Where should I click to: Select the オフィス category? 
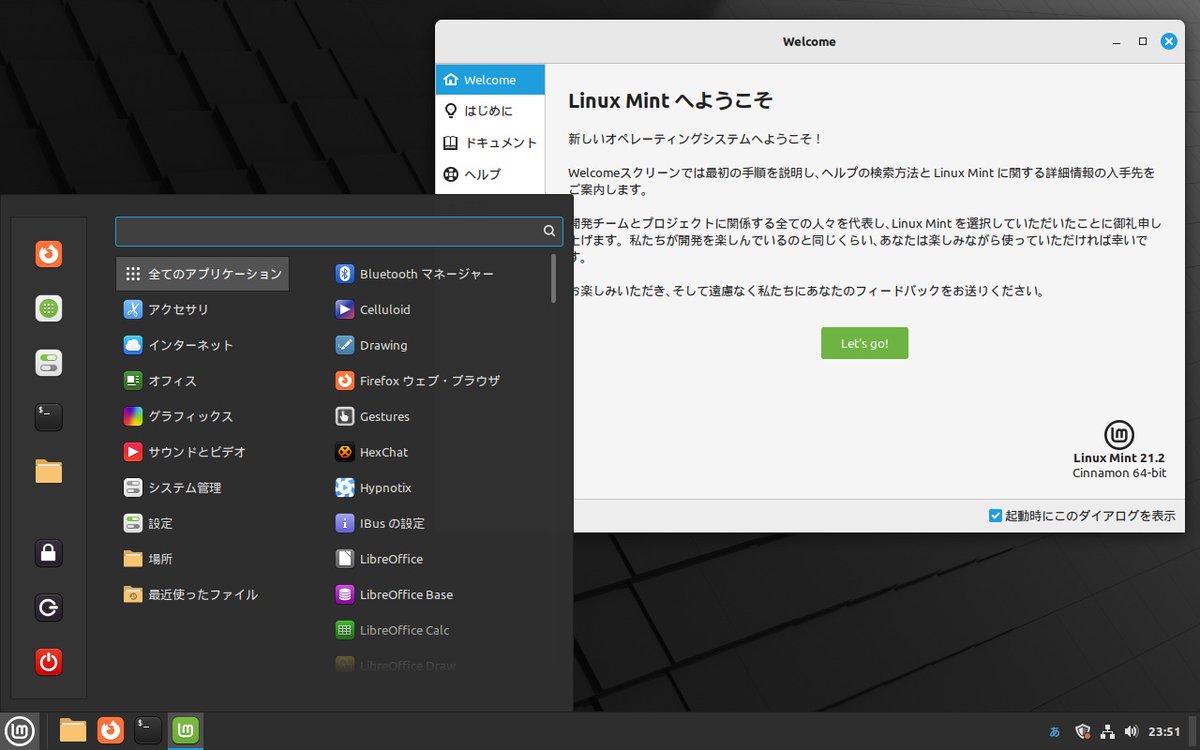tap(180, 380)
